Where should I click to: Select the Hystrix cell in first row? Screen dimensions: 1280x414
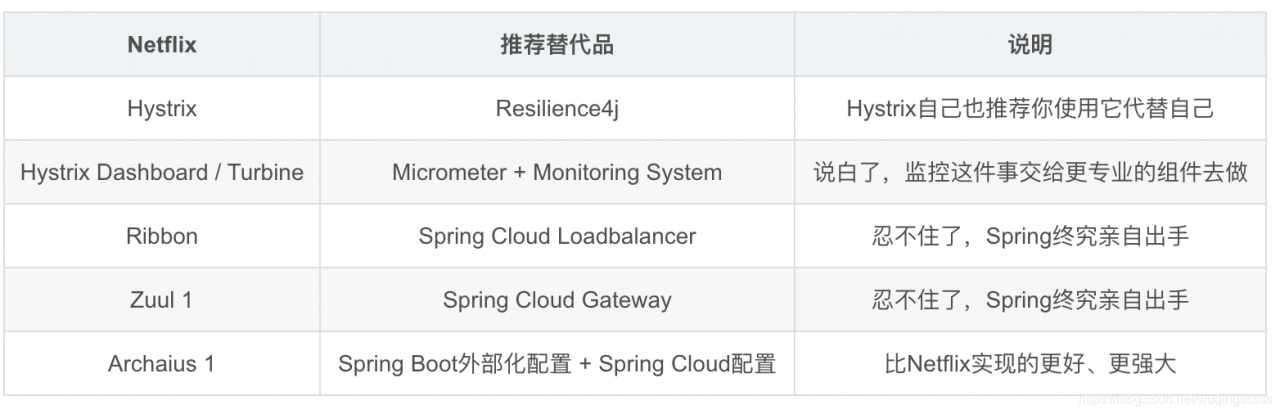point(162,108)
